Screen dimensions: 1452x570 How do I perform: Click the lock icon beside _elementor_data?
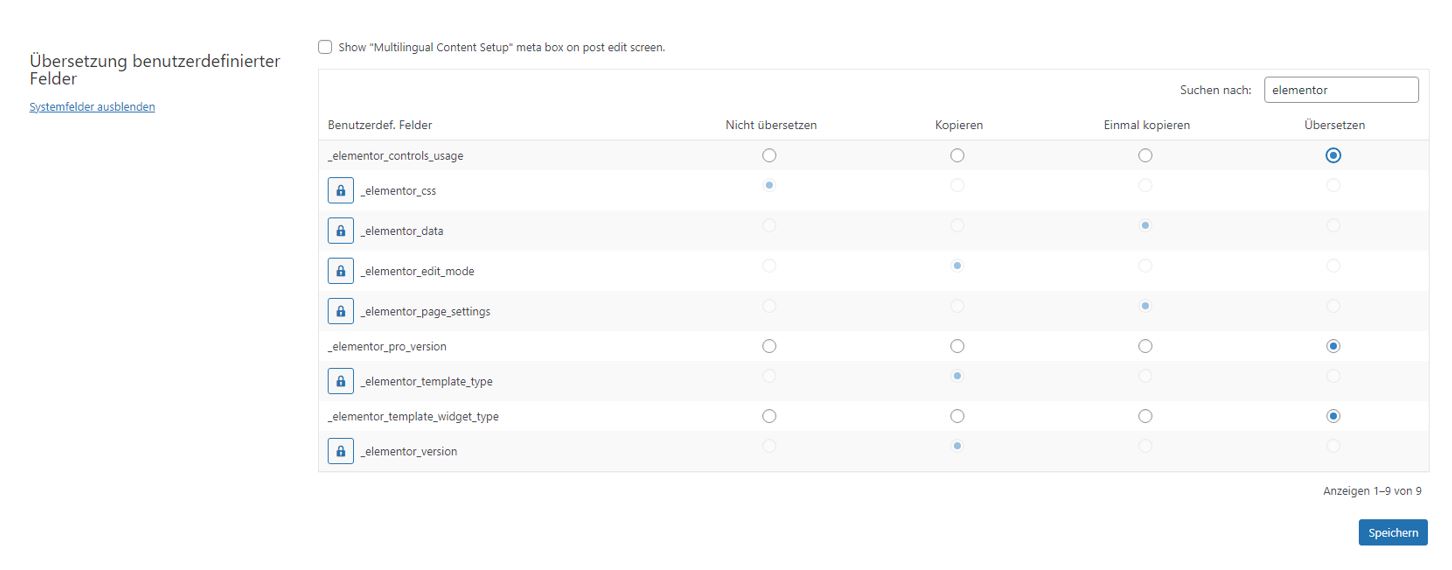[x=341, y=231]
